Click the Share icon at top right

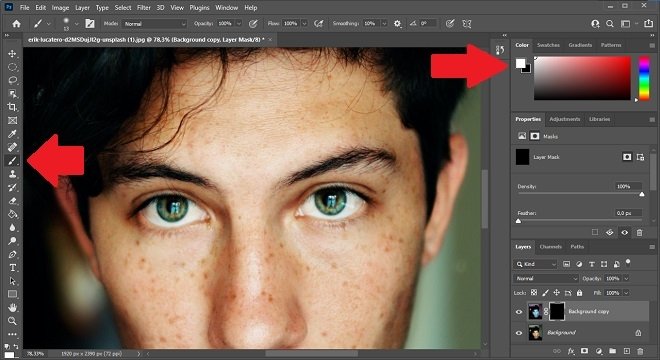[x=649, y=24]
